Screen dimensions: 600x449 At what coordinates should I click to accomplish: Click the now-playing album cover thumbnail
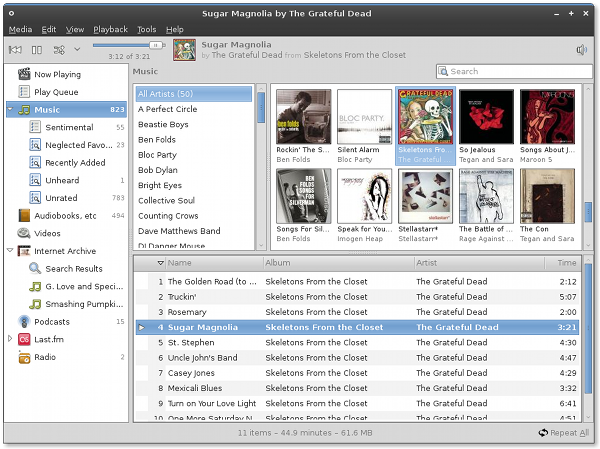click(184, 50)
